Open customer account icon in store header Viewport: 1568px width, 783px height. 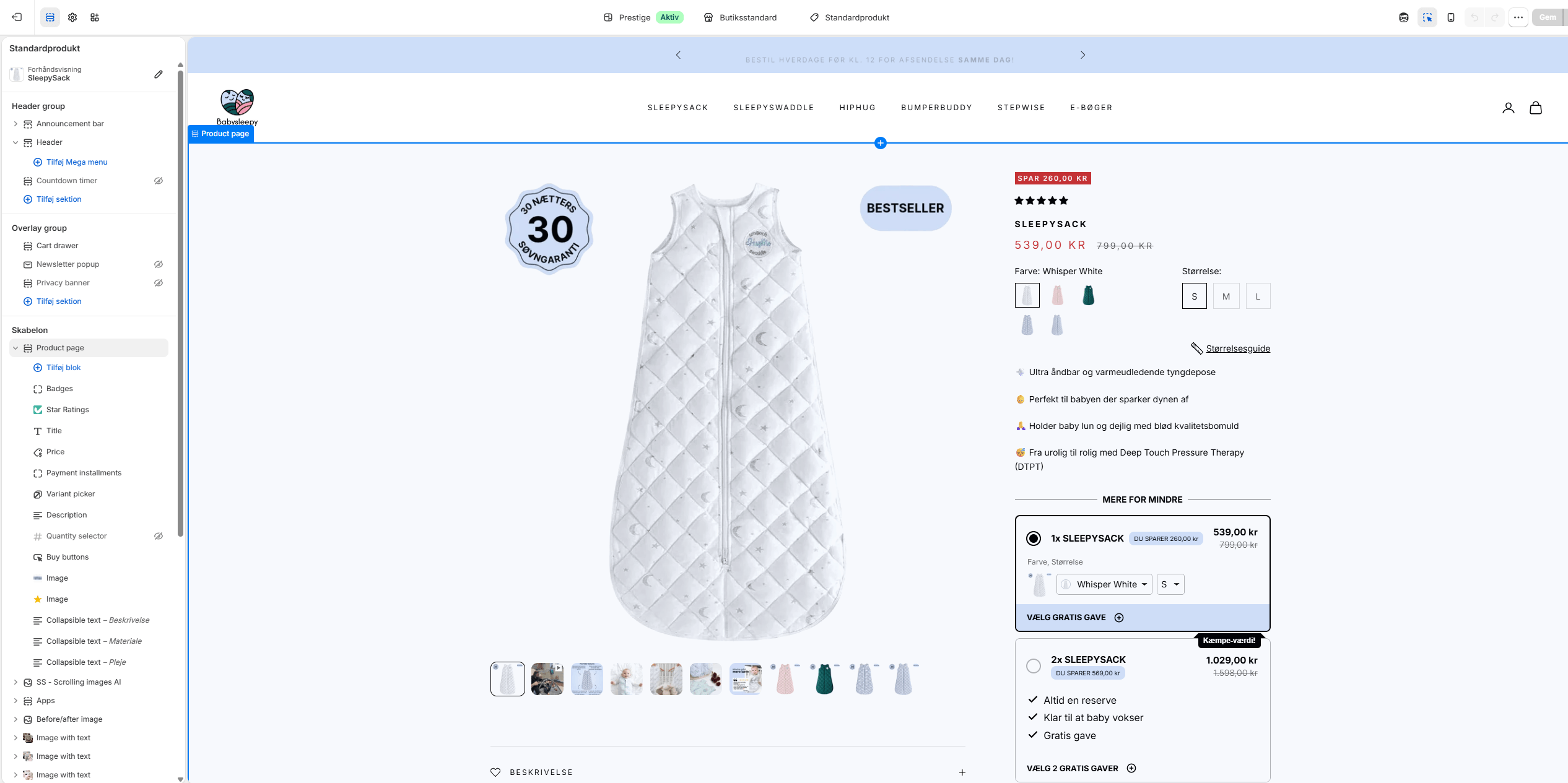[x=1509, y=108]
